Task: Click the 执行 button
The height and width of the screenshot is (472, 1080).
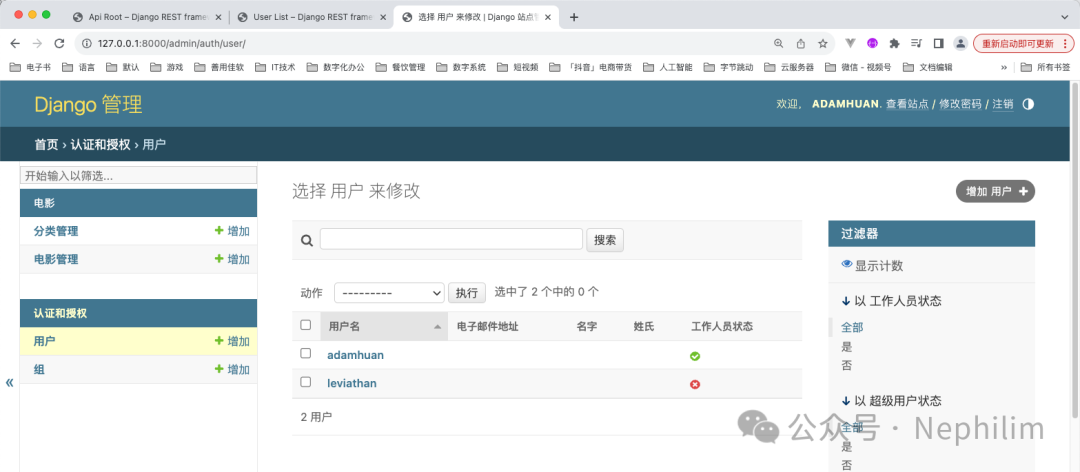Action: click(466, 292)
